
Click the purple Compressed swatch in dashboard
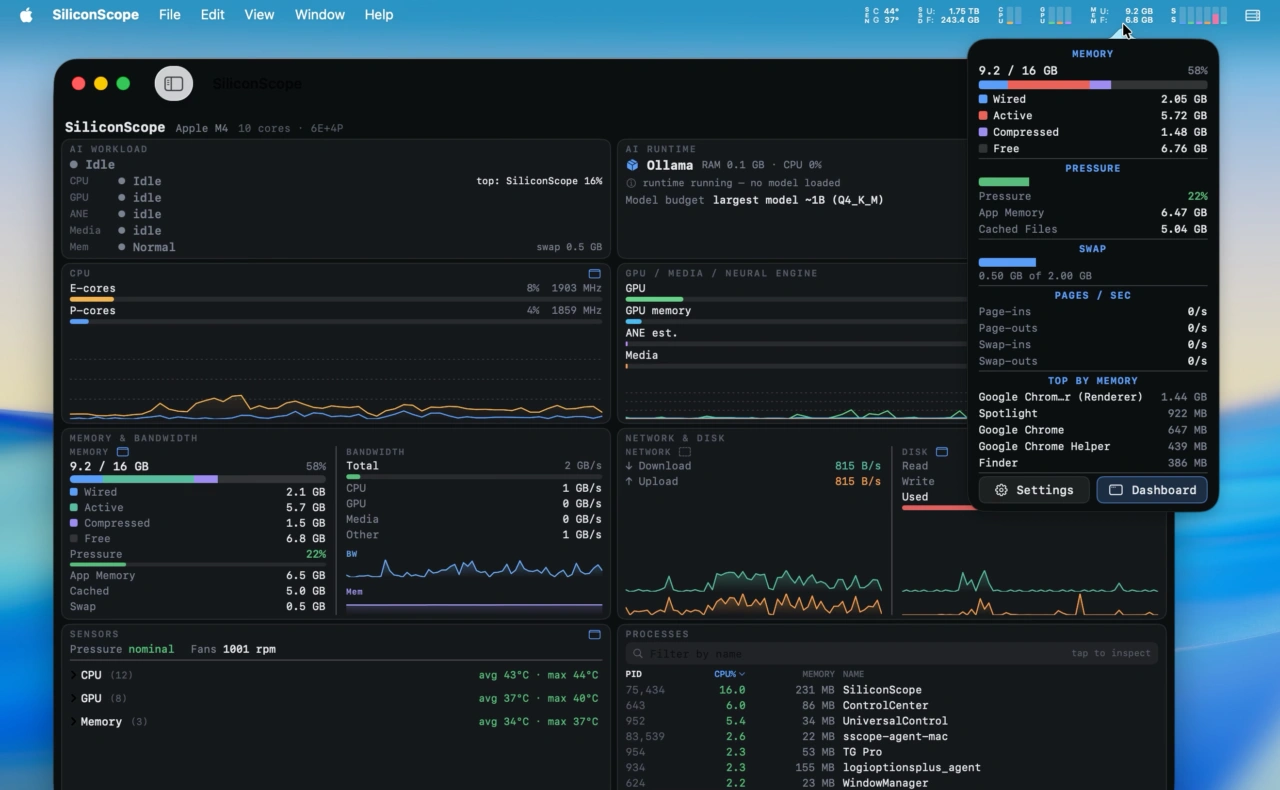[x=74, y=523]
